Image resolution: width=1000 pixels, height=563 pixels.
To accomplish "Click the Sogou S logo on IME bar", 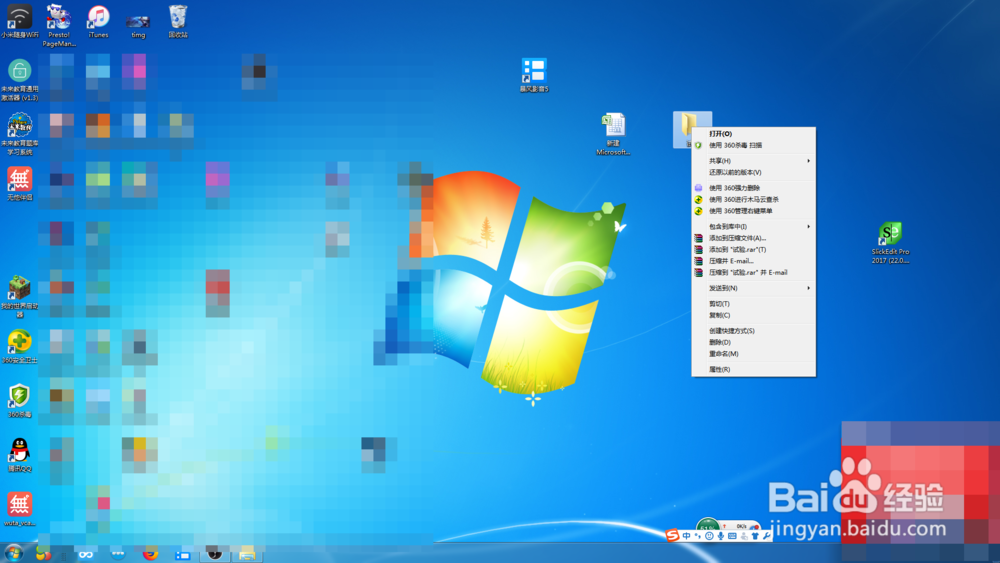I will click(672, 535).
